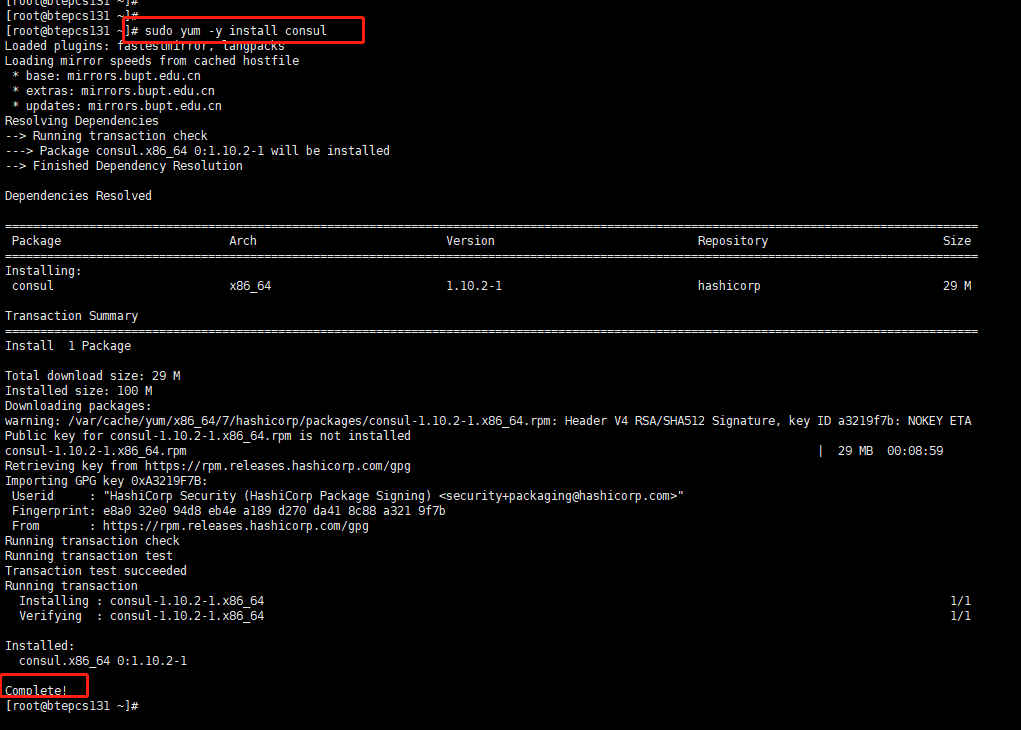Click the 'Retrieving key from' URL line
This screenshot has width=1021, height=730.
click(208, 465)
